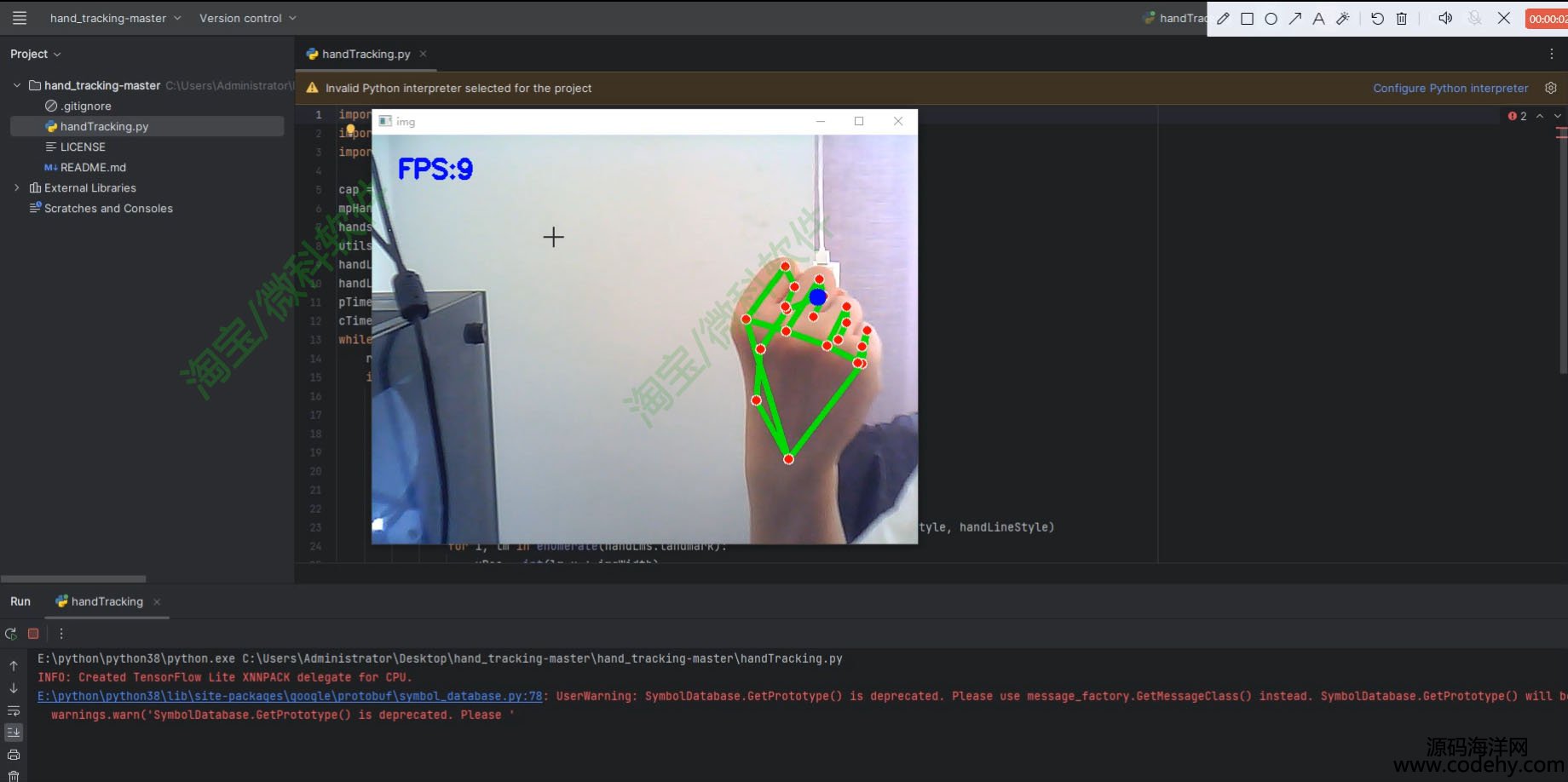The image size is (1568, 782).
Task: Open the handTracking run configuration selector
Action: 1174,18
